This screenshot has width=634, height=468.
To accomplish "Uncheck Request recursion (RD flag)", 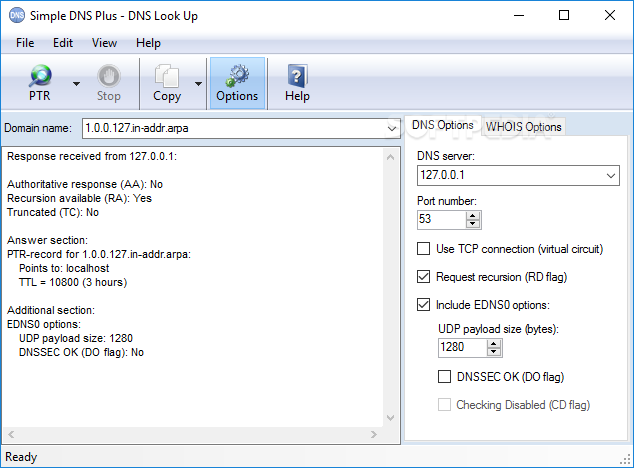I will [423, 277].
